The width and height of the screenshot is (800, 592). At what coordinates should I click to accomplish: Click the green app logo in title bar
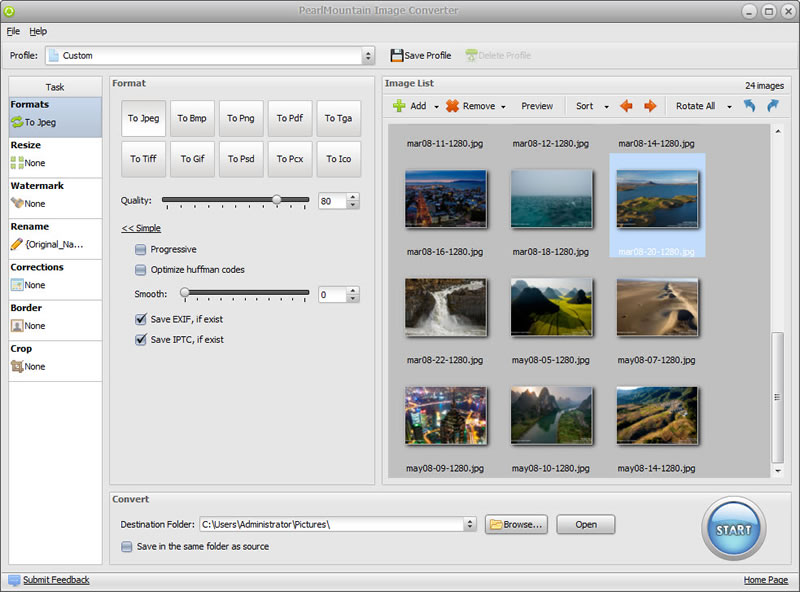point(9,11)
